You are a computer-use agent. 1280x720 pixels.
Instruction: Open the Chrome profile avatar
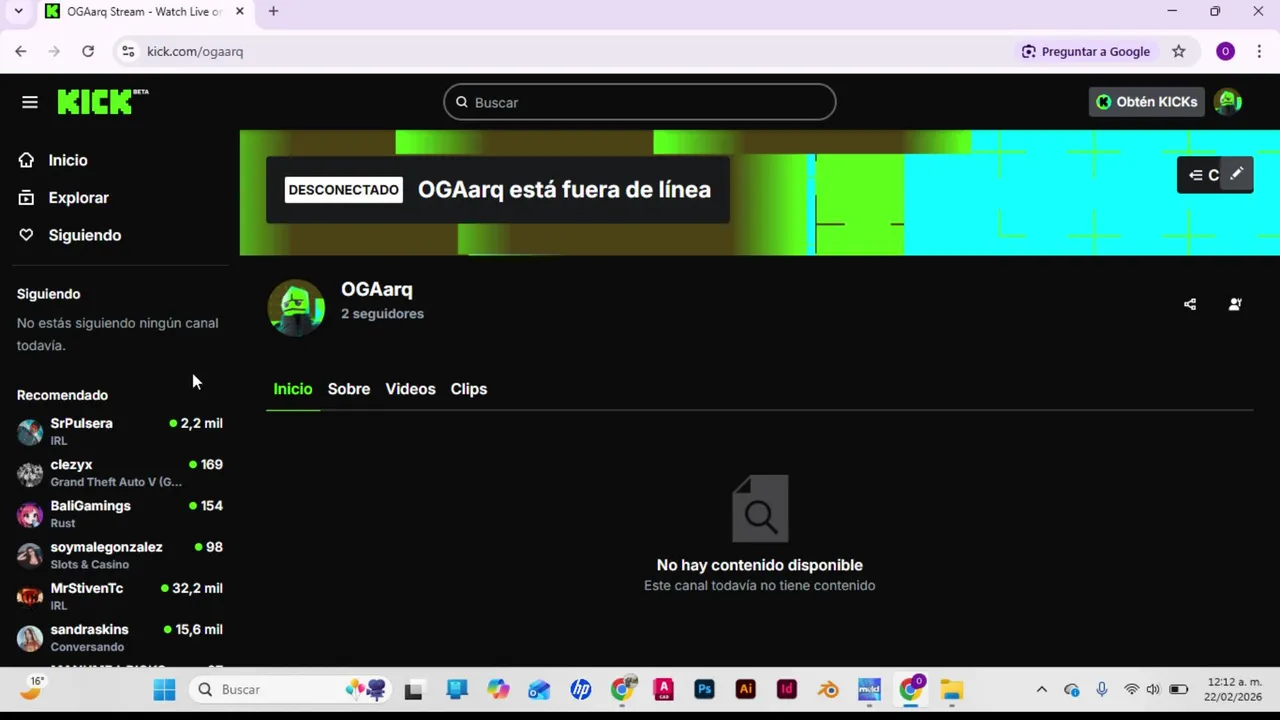pos(1225,51)
